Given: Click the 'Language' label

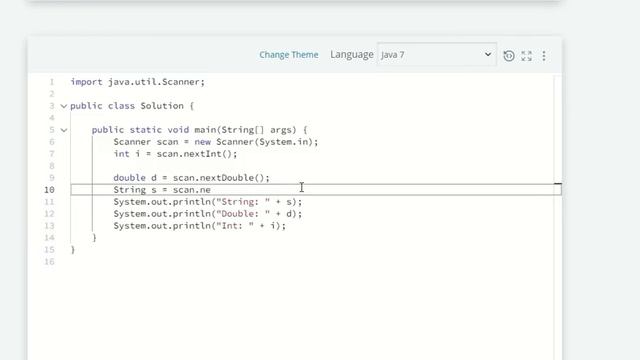Looking at the screenshot, I should [x=352, y=55].
